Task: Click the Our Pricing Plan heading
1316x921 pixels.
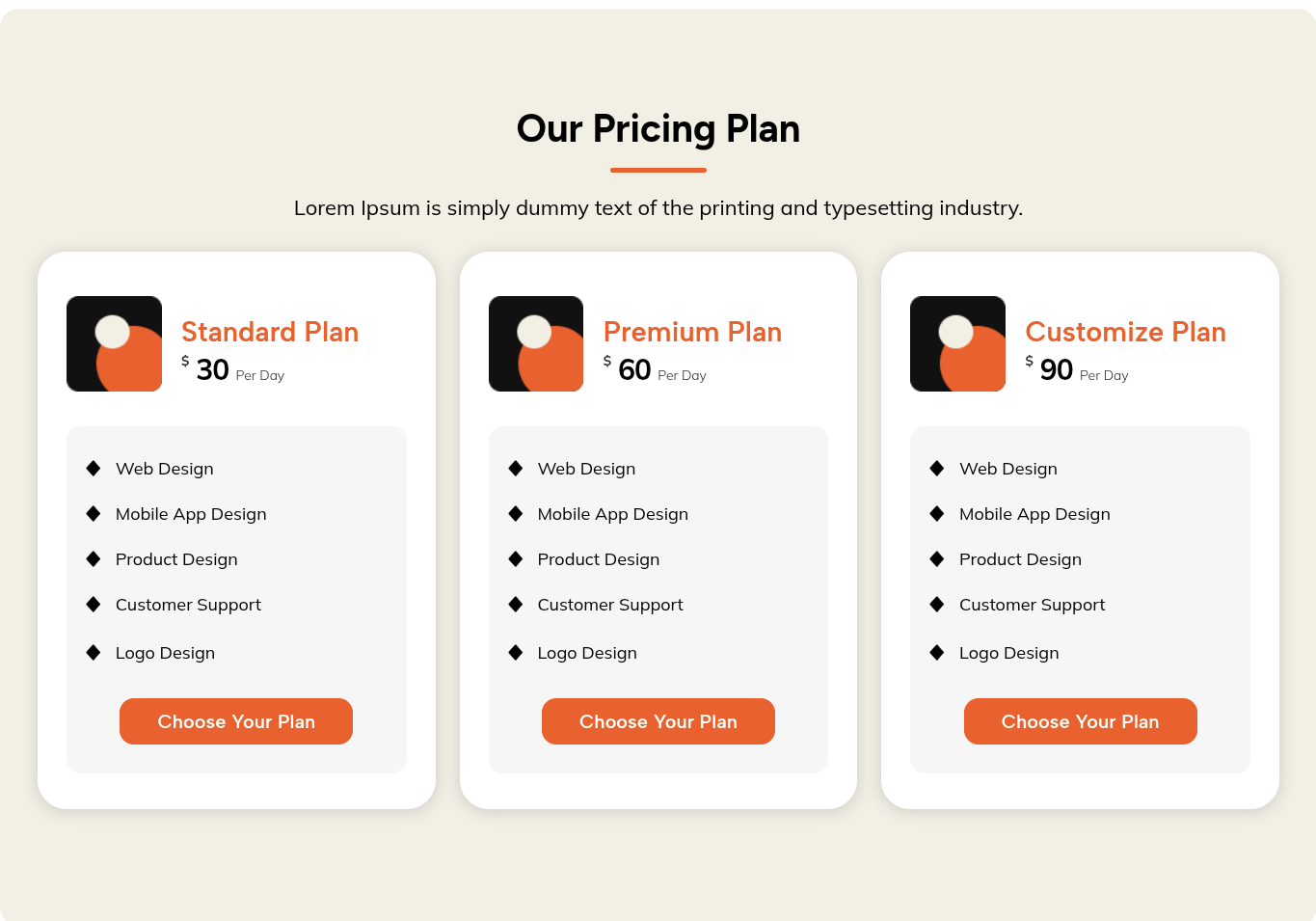Action: (658, 129)
